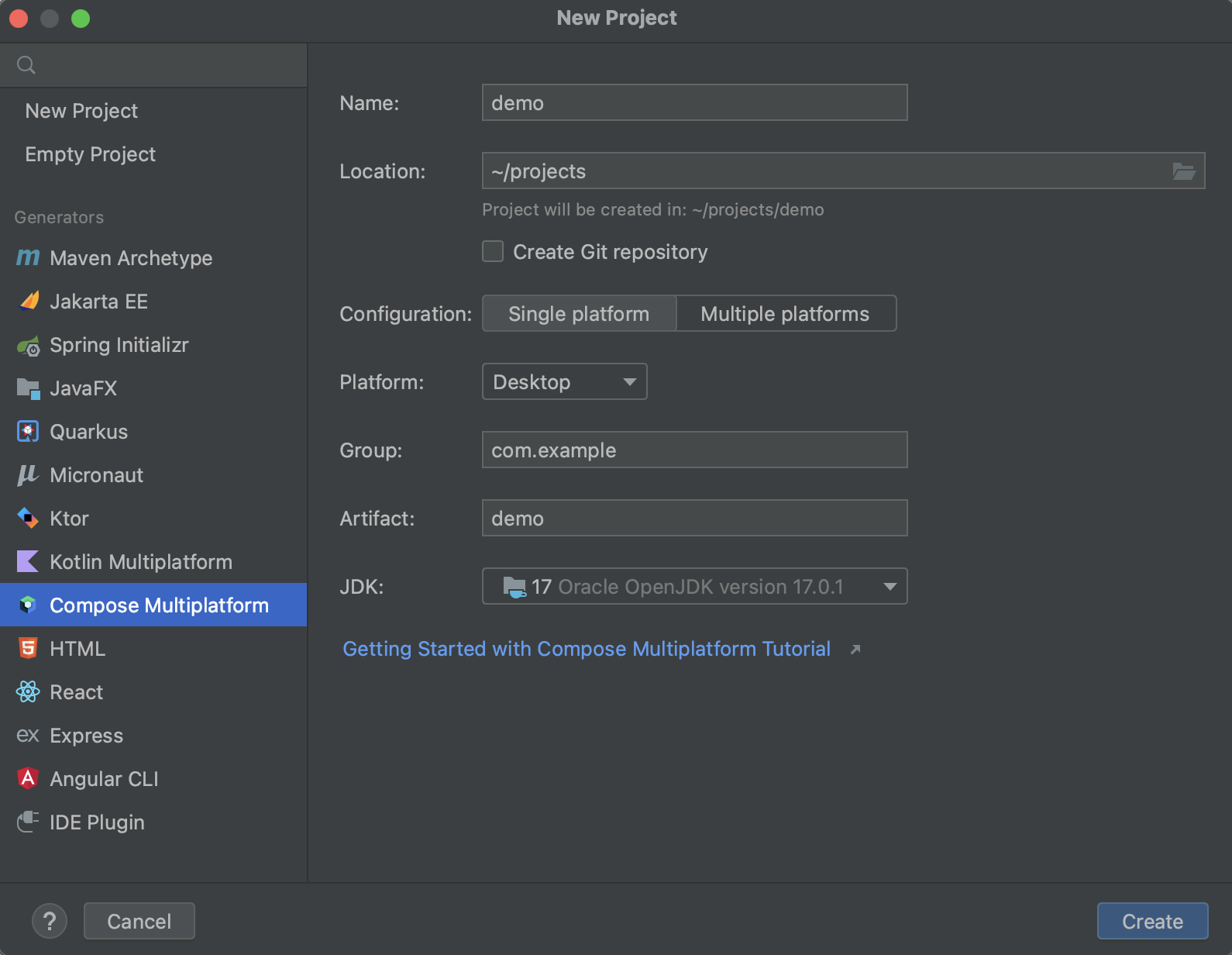Screen dimensions: 1232x955
Task: Open the Platform Desktop dropdown
Action: tap(565, 382)
